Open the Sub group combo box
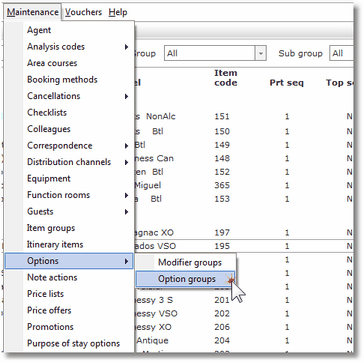Viewport: 364px width, 363px height. pos(341,53)
